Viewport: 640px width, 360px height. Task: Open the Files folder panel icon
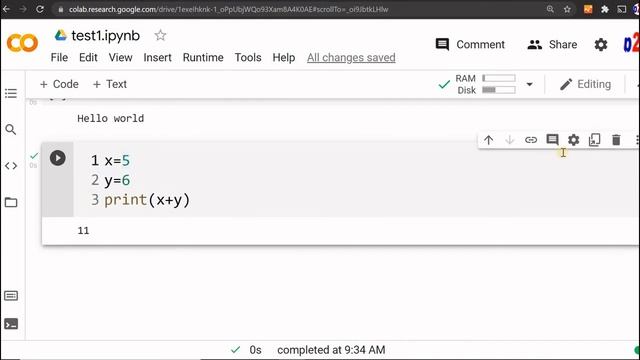click(x=11, y=202)
